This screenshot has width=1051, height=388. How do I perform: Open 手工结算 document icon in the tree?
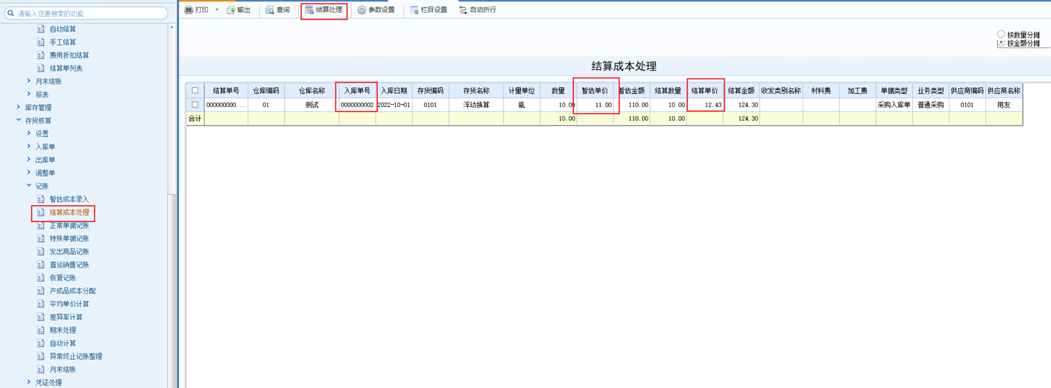[41, 42]
